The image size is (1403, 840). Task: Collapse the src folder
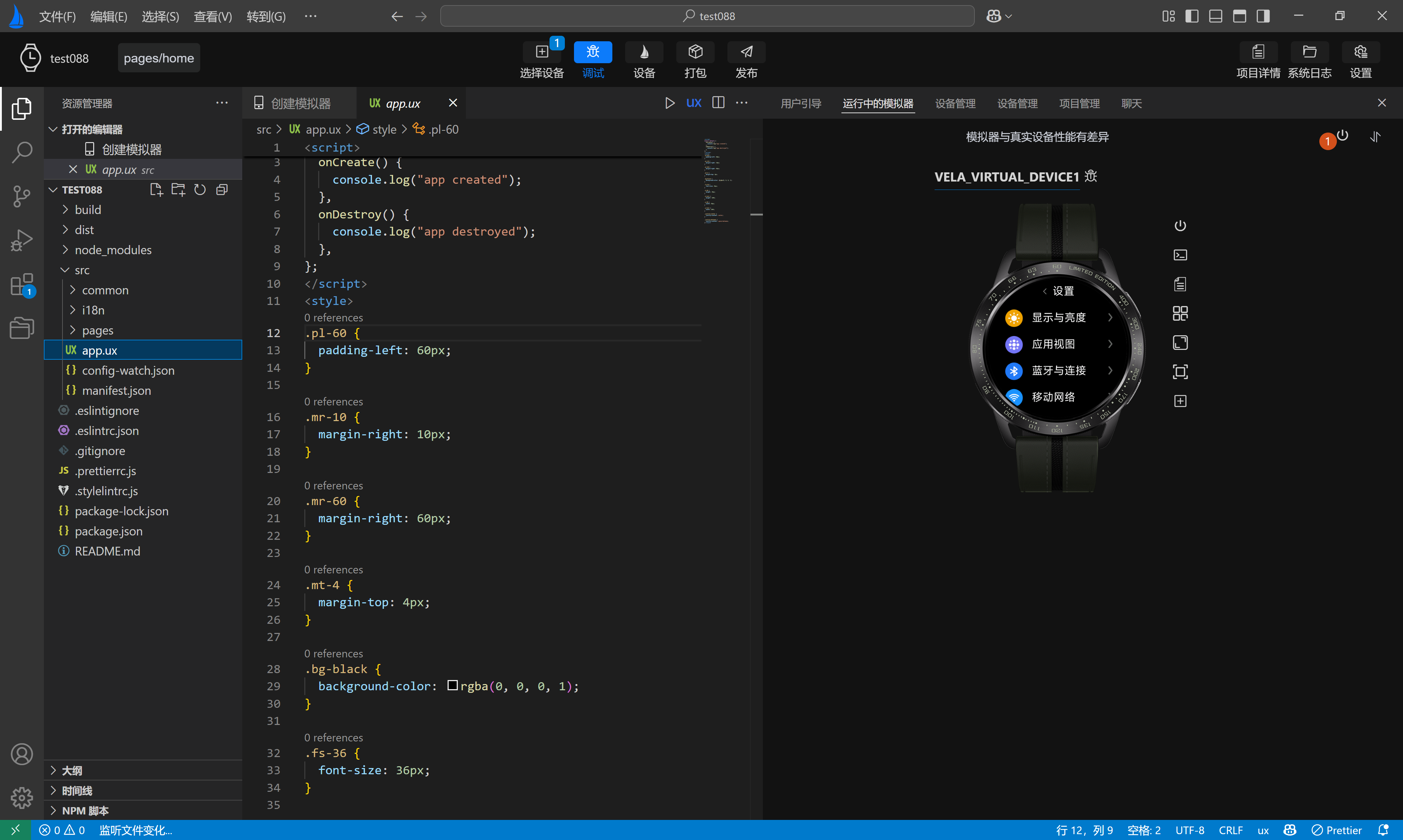tap(82, 270)
